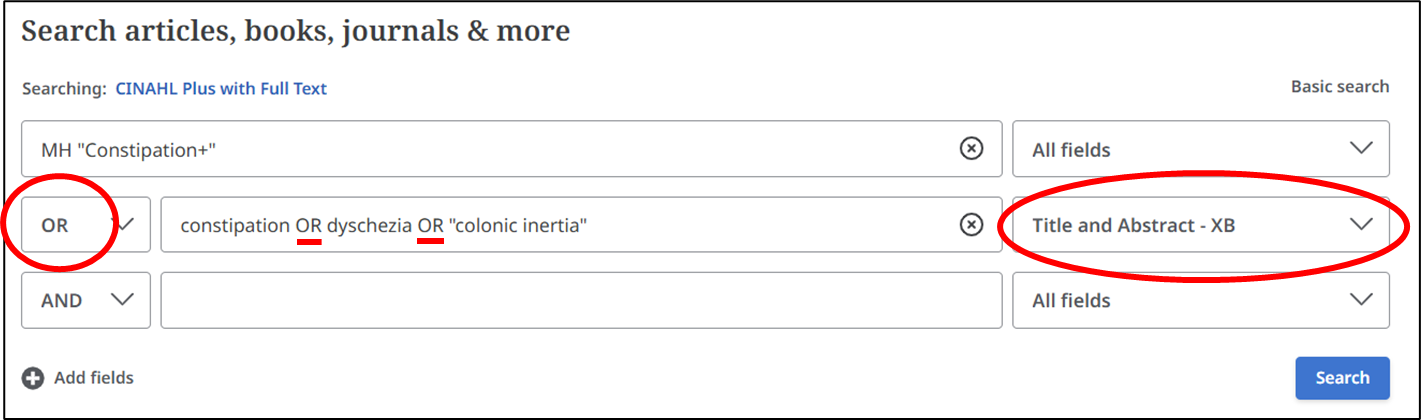Screen dimensions: 1421x420
Task: Open the AND boolean operator dropdown
Action: [86, 300]
